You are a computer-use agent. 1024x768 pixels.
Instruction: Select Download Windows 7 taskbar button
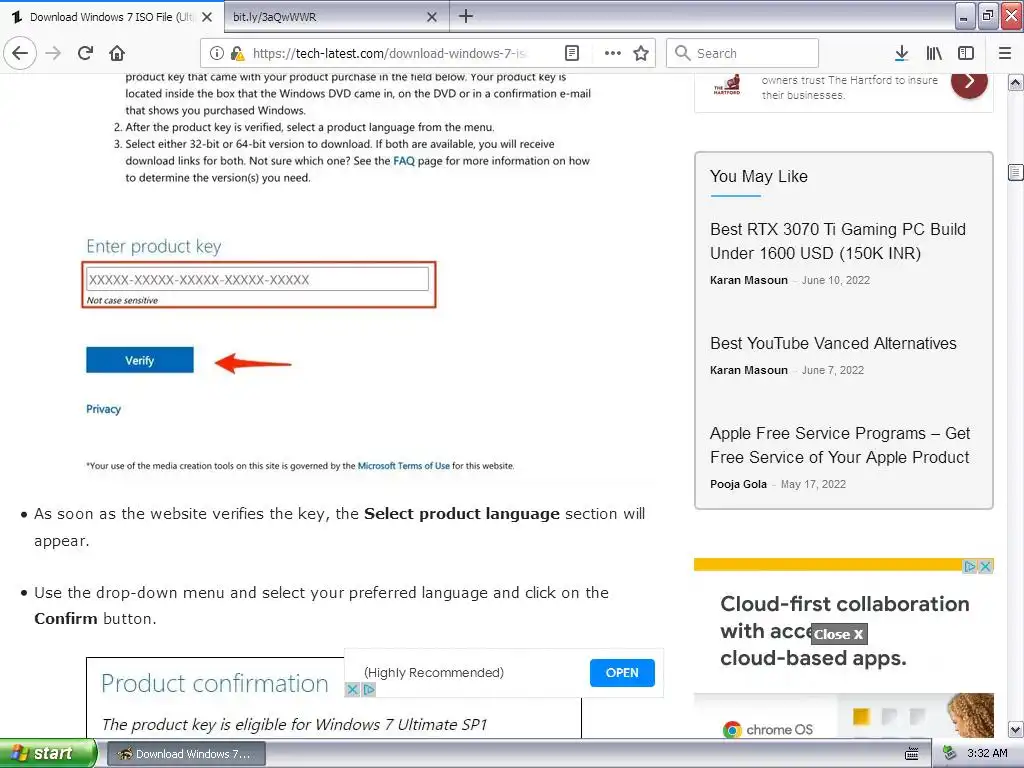(185, 754)
